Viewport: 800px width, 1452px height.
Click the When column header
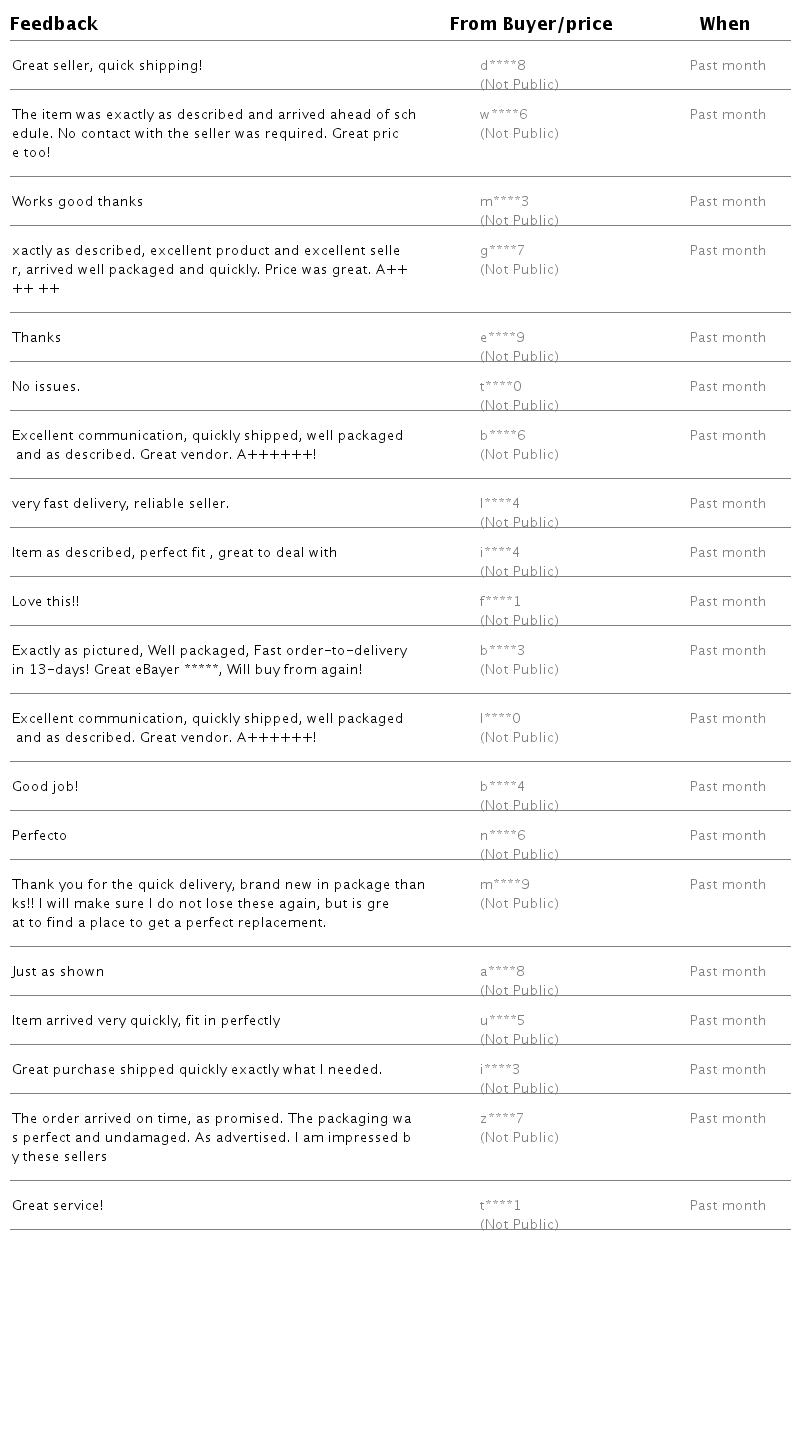click(x=724, y=24)
